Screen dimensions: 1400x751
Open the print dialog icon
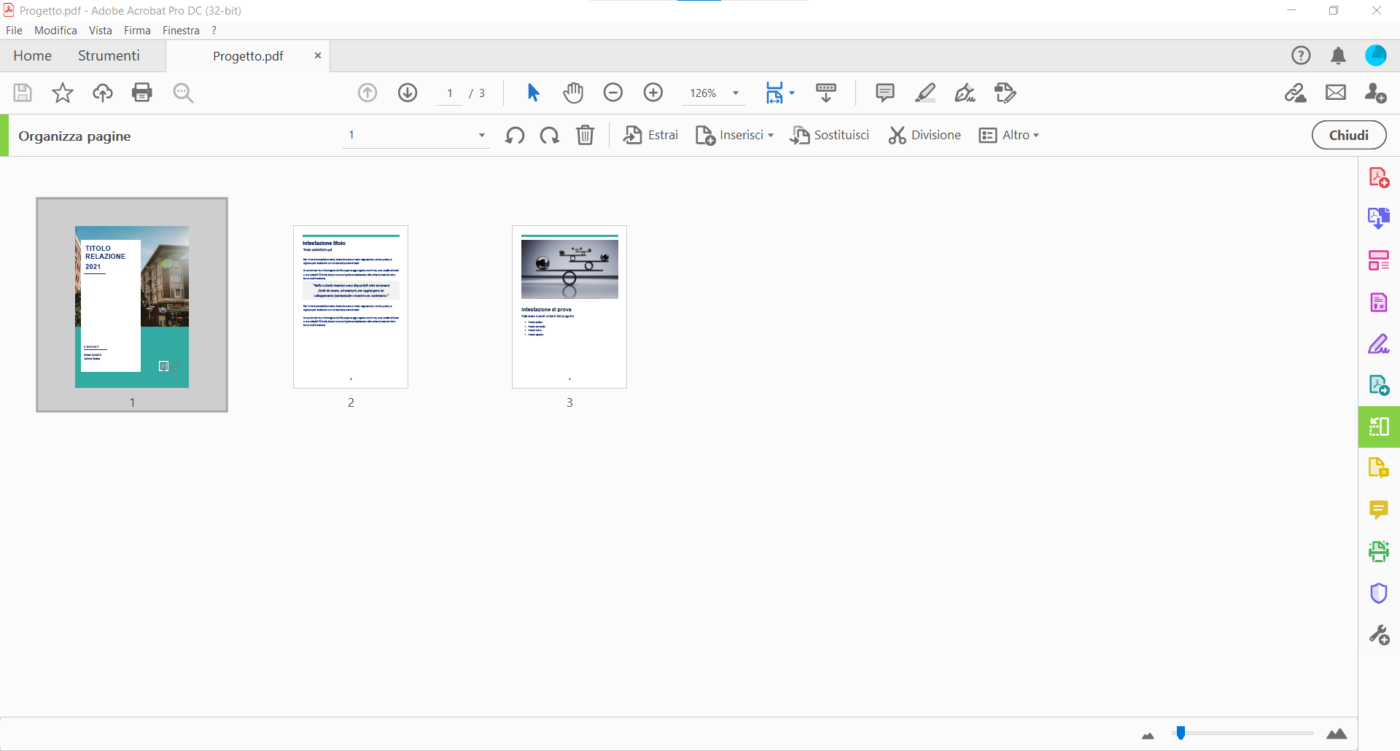pos(142,92)
